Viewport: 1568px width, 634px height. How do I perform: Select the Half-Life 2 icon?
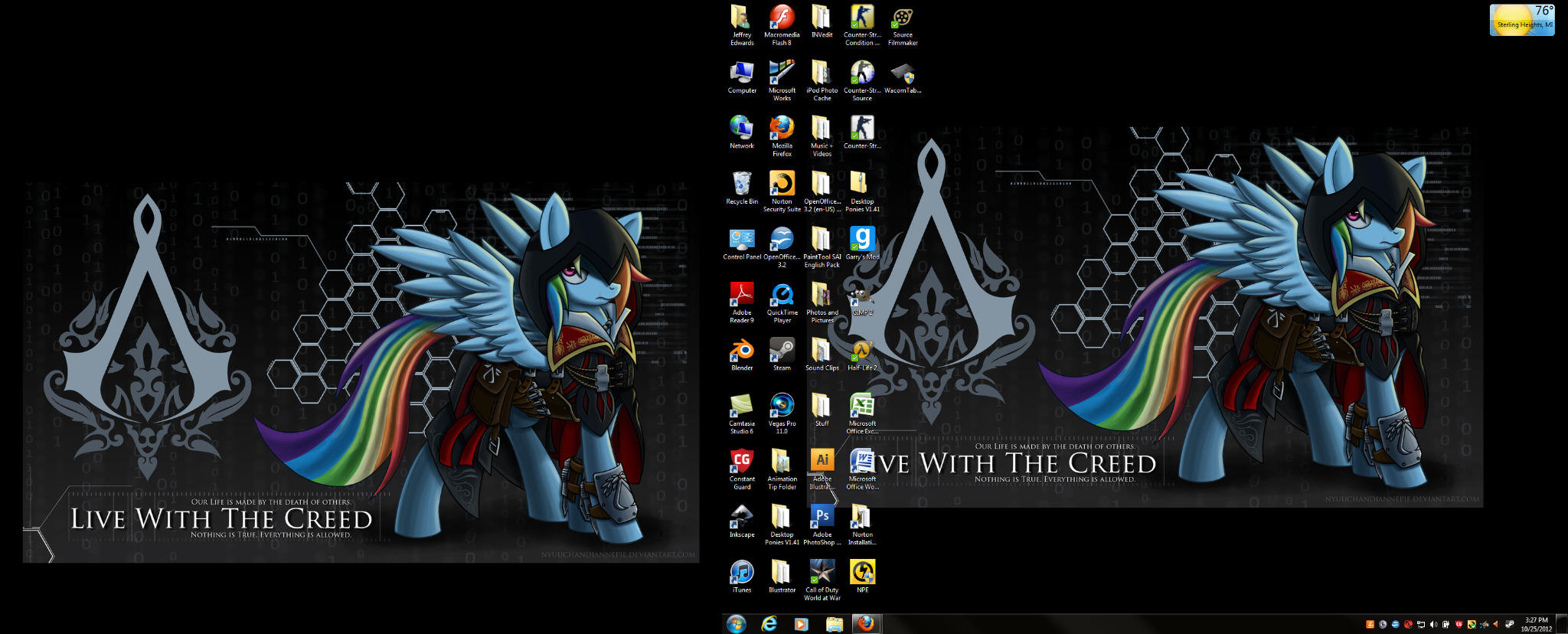click(x=862, y=355)
